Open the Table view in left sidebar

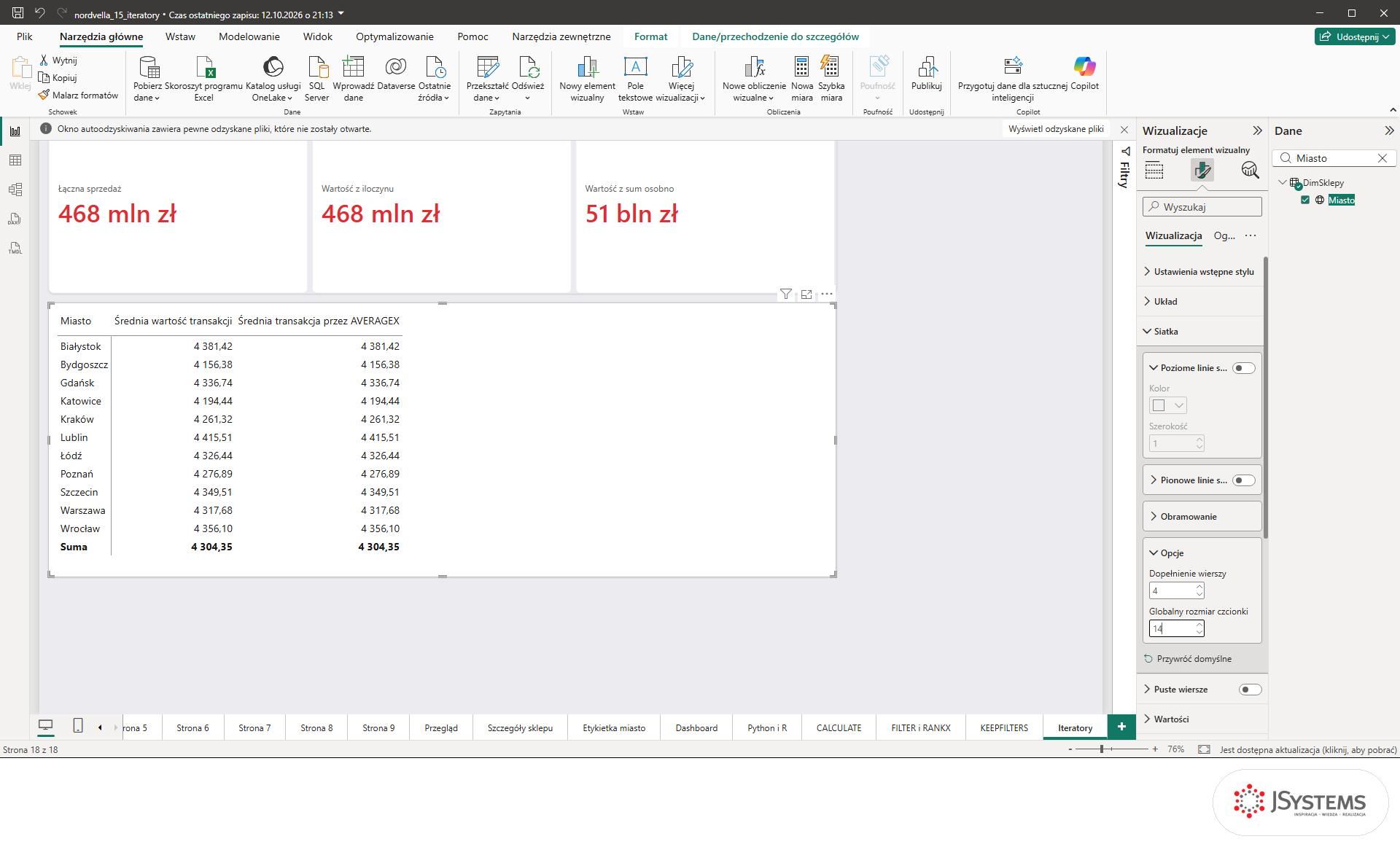click(x=15, y=160)
